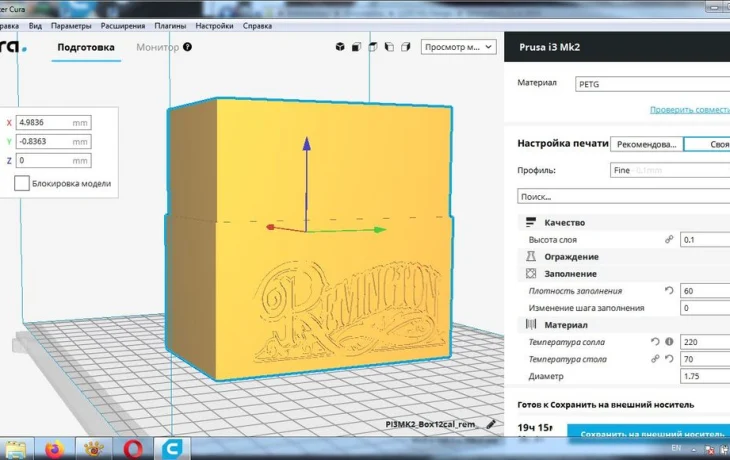Click the Поиск... settings search field
The height and width of the screenshot is (460, 730).
coord(623,196)
